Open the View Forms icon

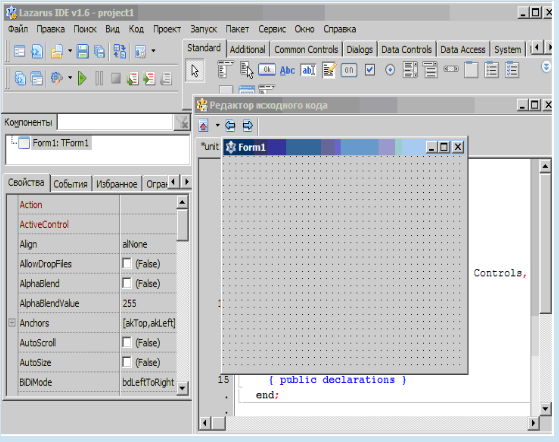coord(37,78)
